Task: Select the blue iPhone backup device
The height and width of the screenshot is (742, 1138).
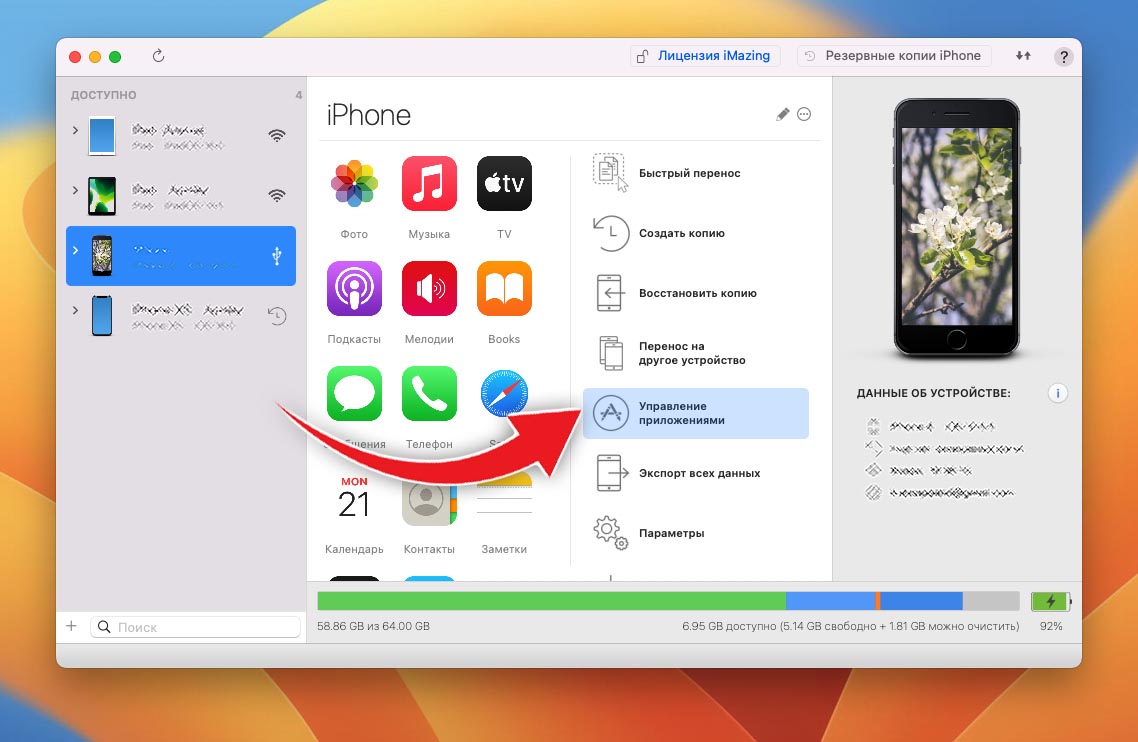Action: pyautogui.click(x=181, y=316)
